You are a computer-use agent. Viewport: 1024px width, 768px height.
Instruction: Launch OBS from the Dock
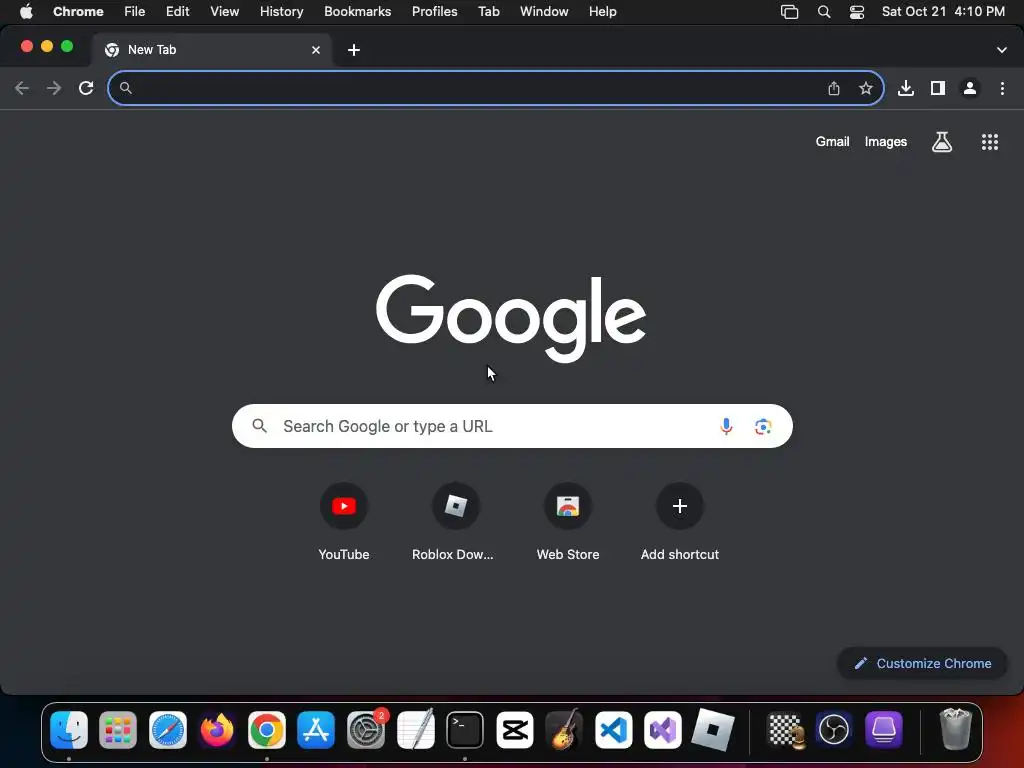pyautogui.click(x=834, y=729)
